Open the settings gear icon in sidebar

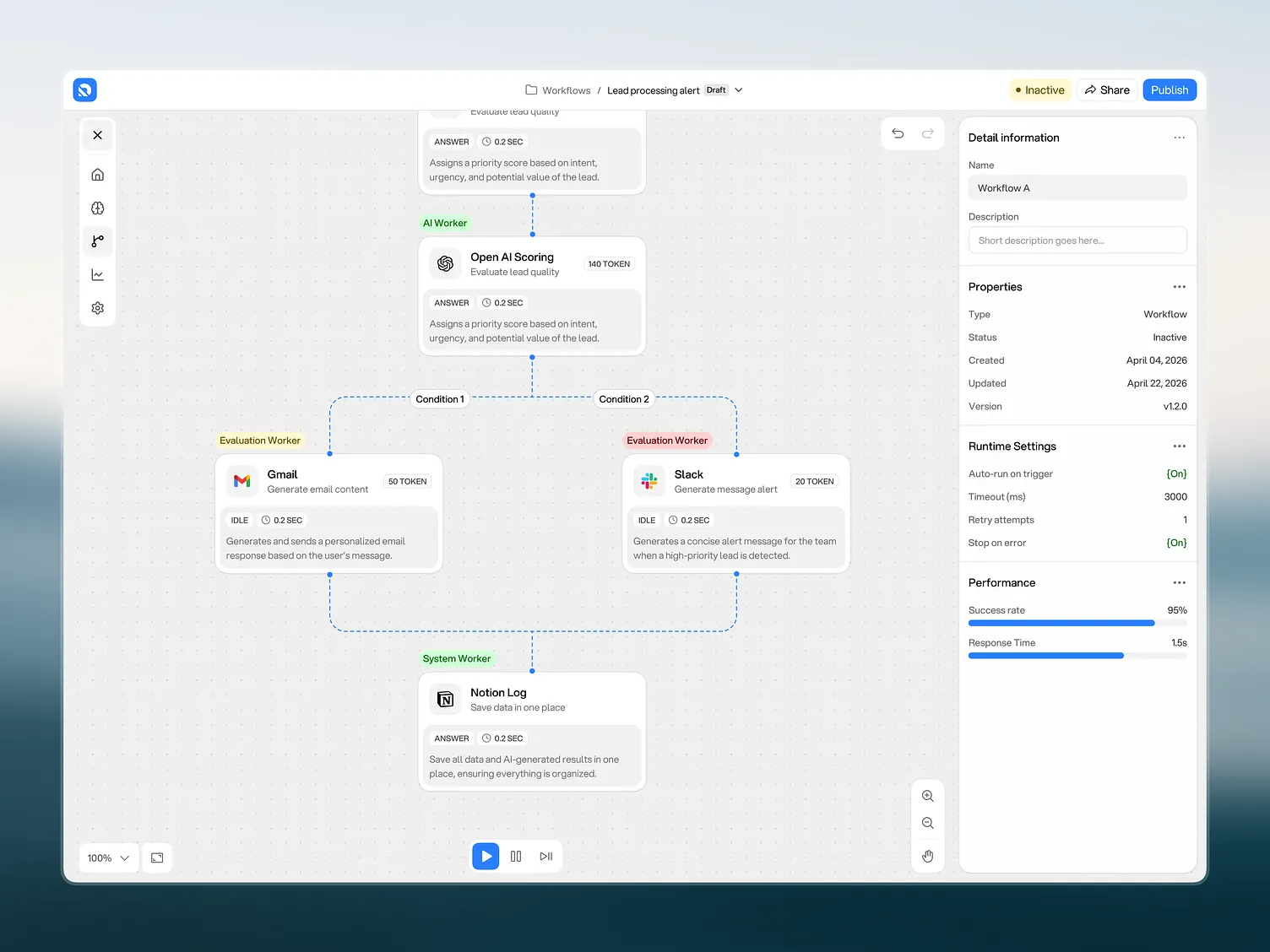pos(98,308)
